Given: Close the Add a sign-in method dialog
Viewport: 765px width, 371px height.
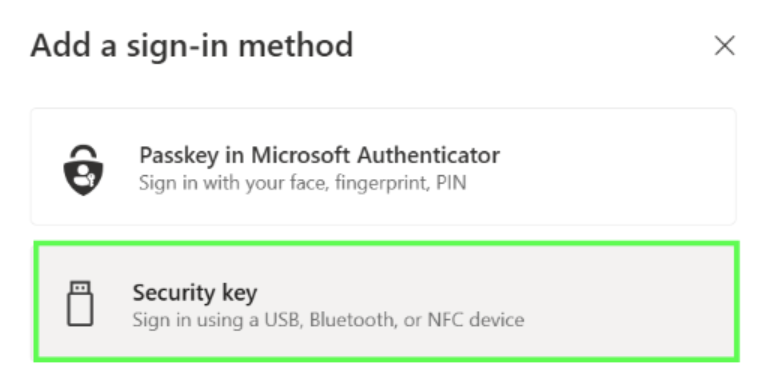Looking at the screenshot, I should [725, 46].
